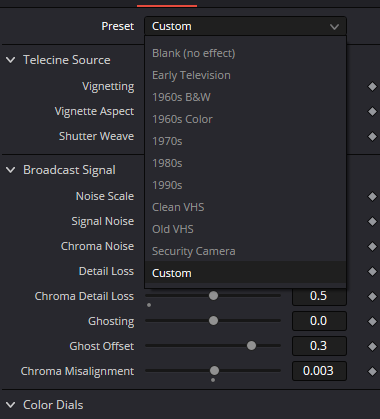The image size is (380, 419).
Task: Edit Chroma Detail Loss value 0.5
Action: coord(319,296)
